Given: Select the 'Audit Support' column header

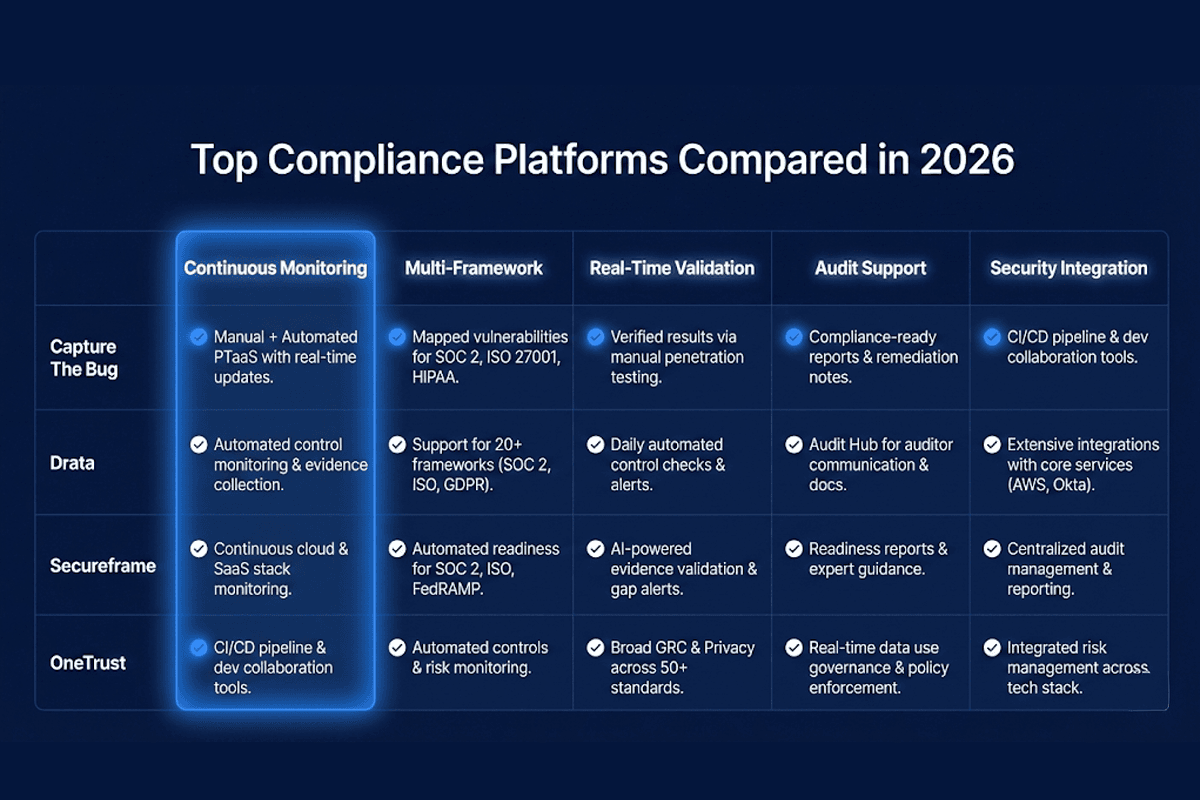Looking at the screenshot, I should point(870,268).
